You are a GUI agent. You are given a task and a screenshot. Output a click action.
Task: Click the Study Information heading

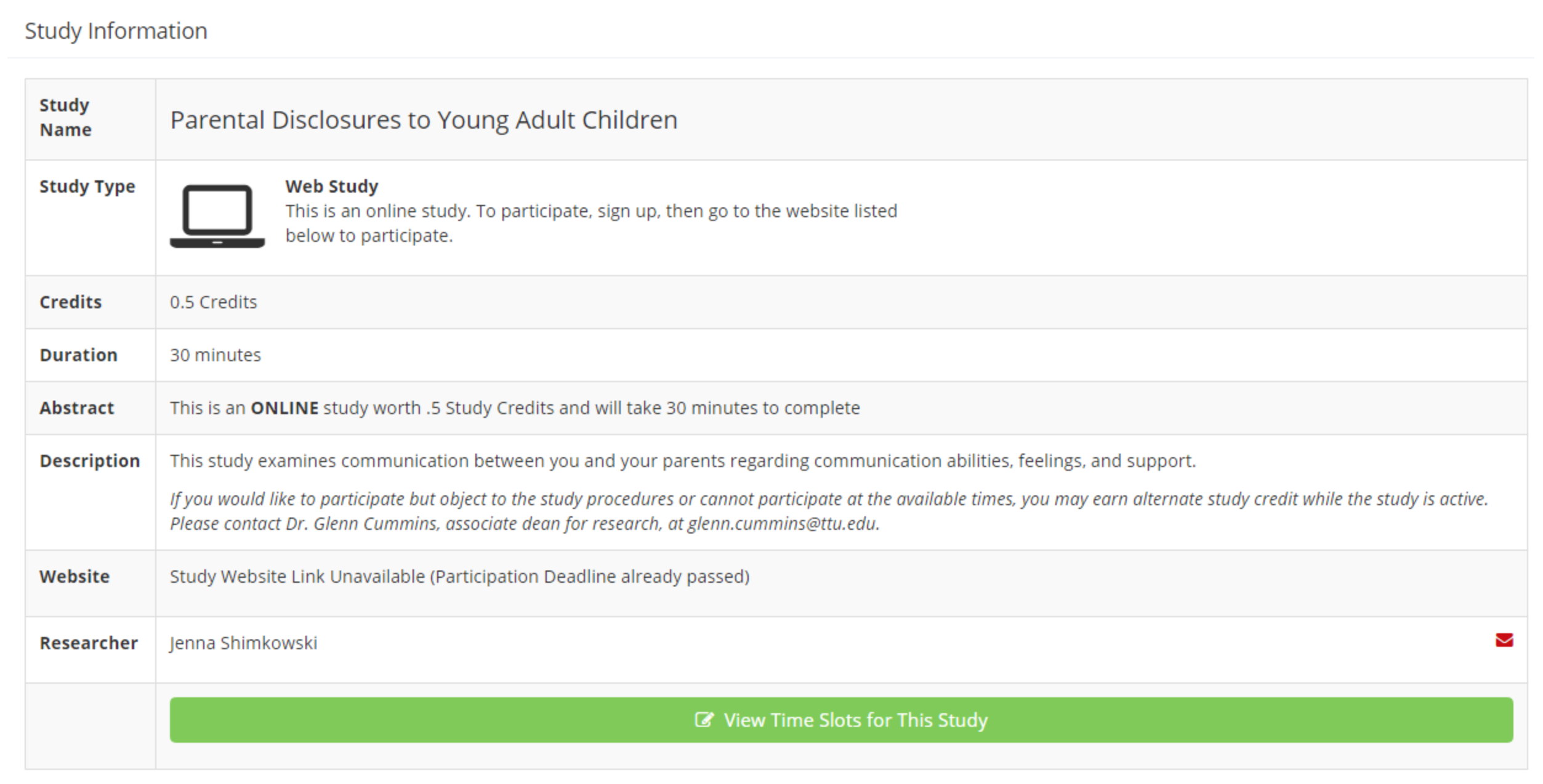(x=116, y=31)
